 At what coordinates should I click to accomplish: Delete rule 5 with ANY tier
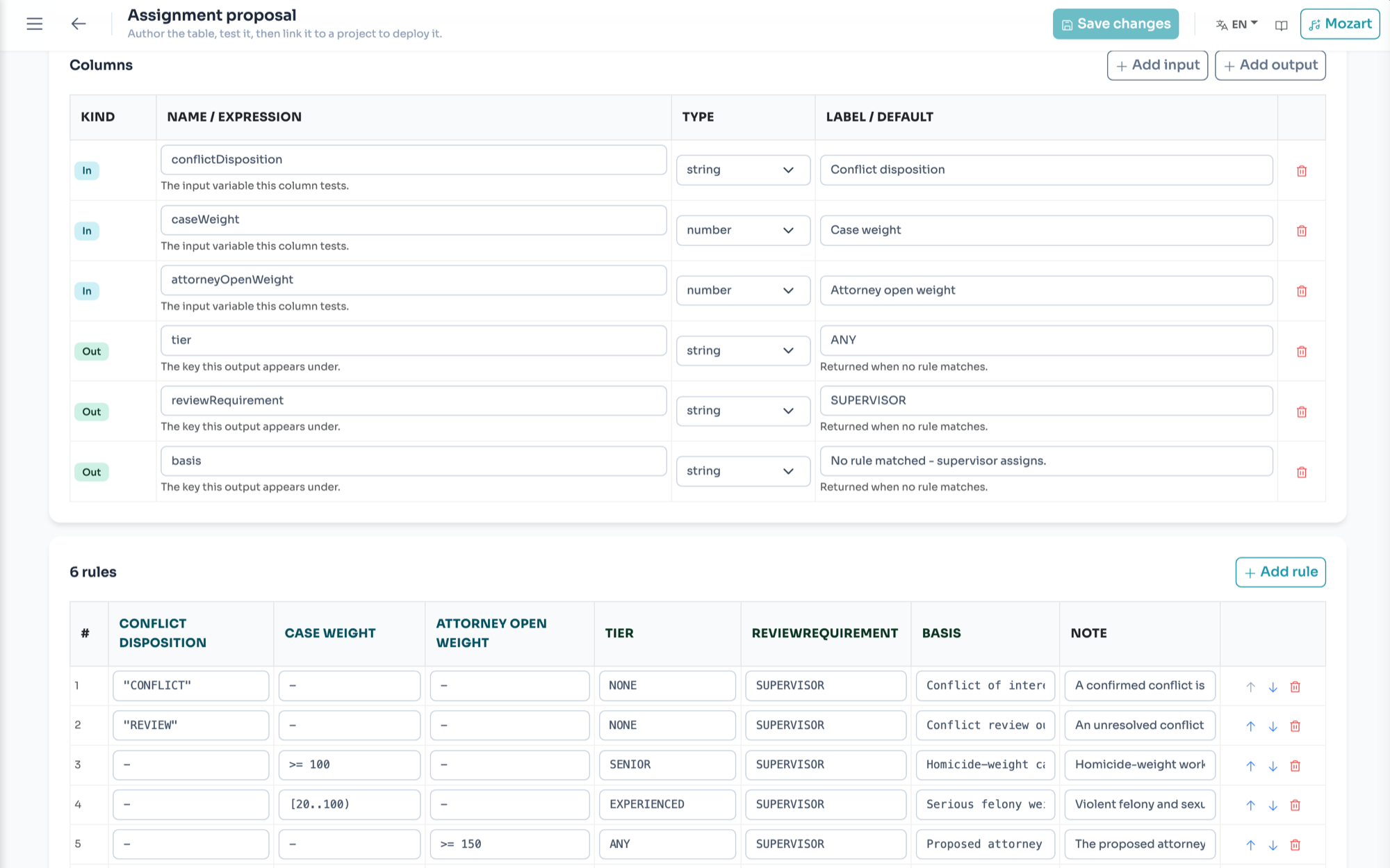[1295, 845]
